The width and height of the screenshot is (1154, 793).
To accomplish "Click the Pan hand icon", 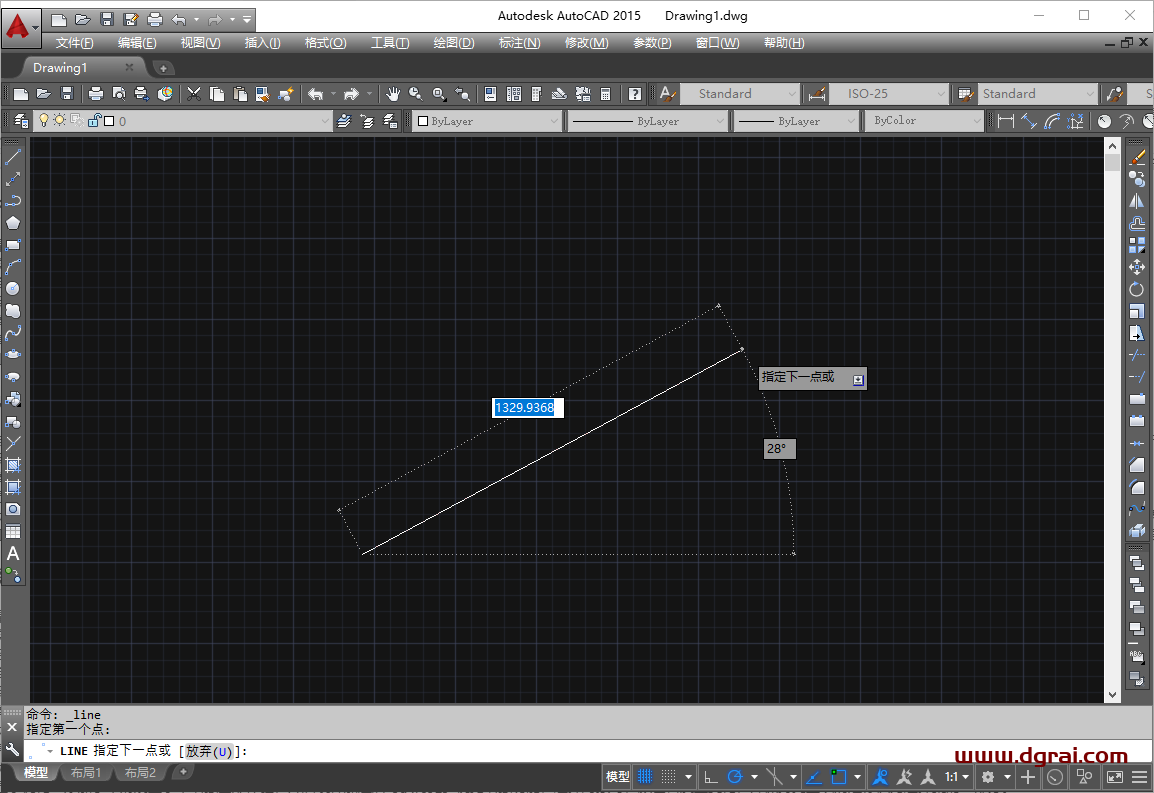I will pyautogui.click(x=393, y=94).
